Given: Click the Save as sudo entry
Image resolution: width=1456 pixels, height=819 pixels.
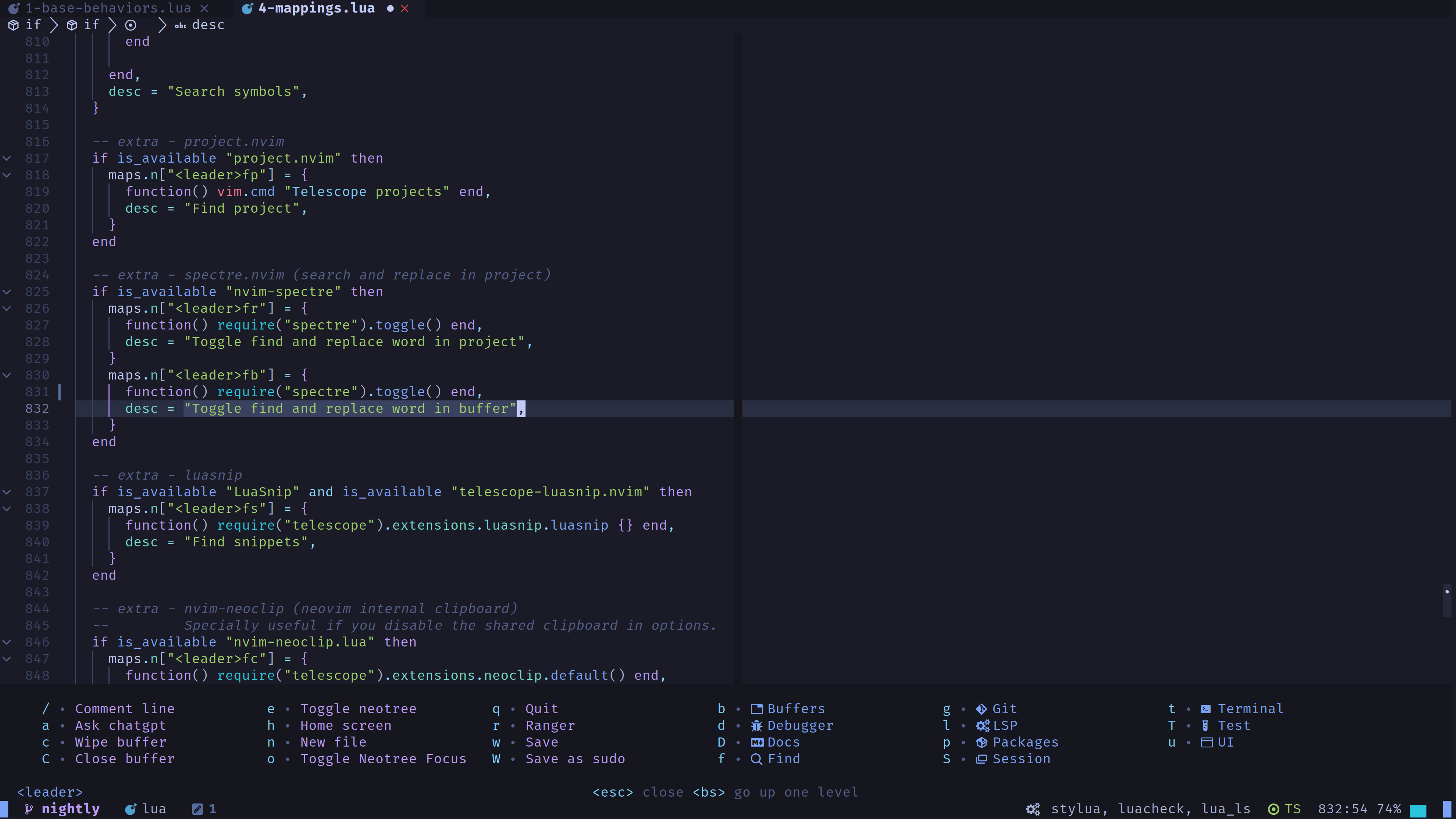Looking at the screenshot, I should pos(575,759).
